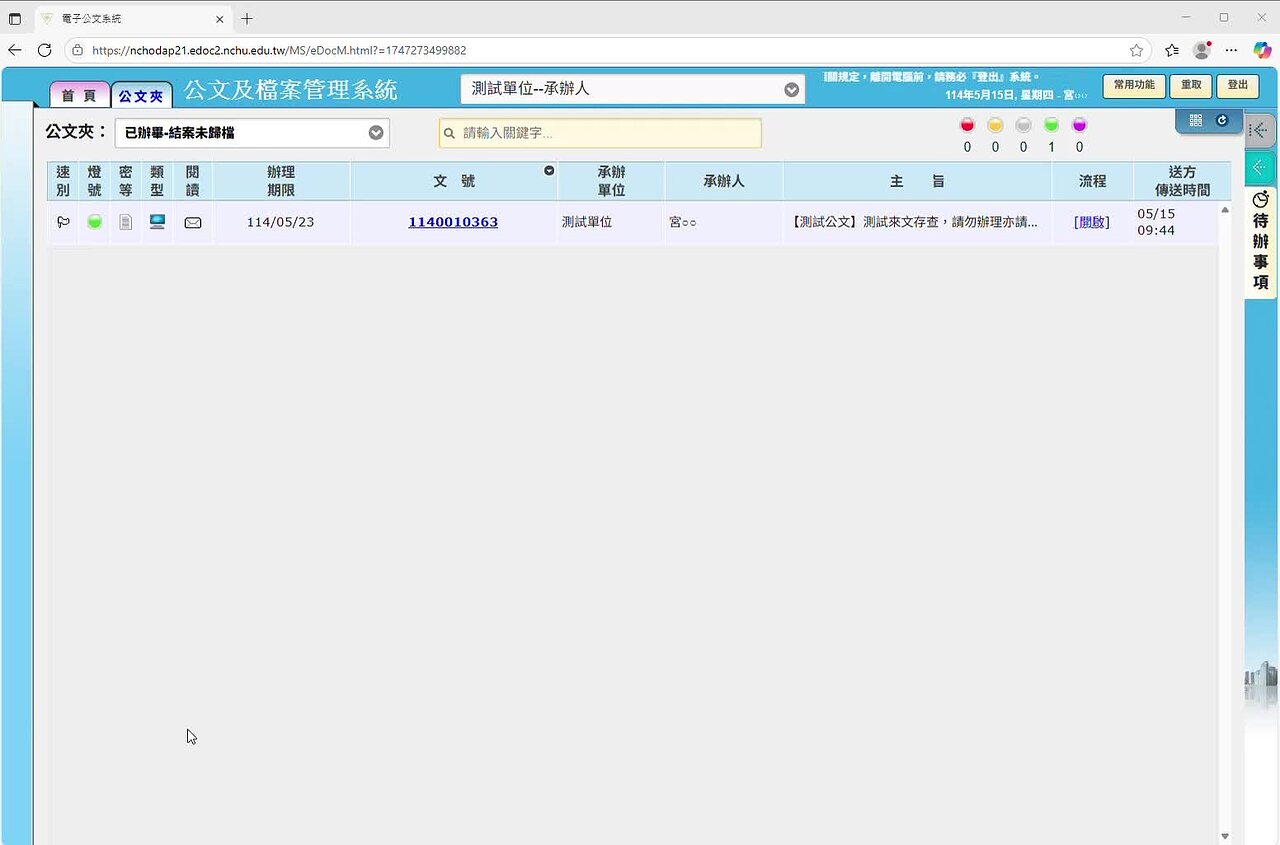Close the 電子公文系統 browser tab
This screenshot has width=1280, height=845.
click(220, 19)
